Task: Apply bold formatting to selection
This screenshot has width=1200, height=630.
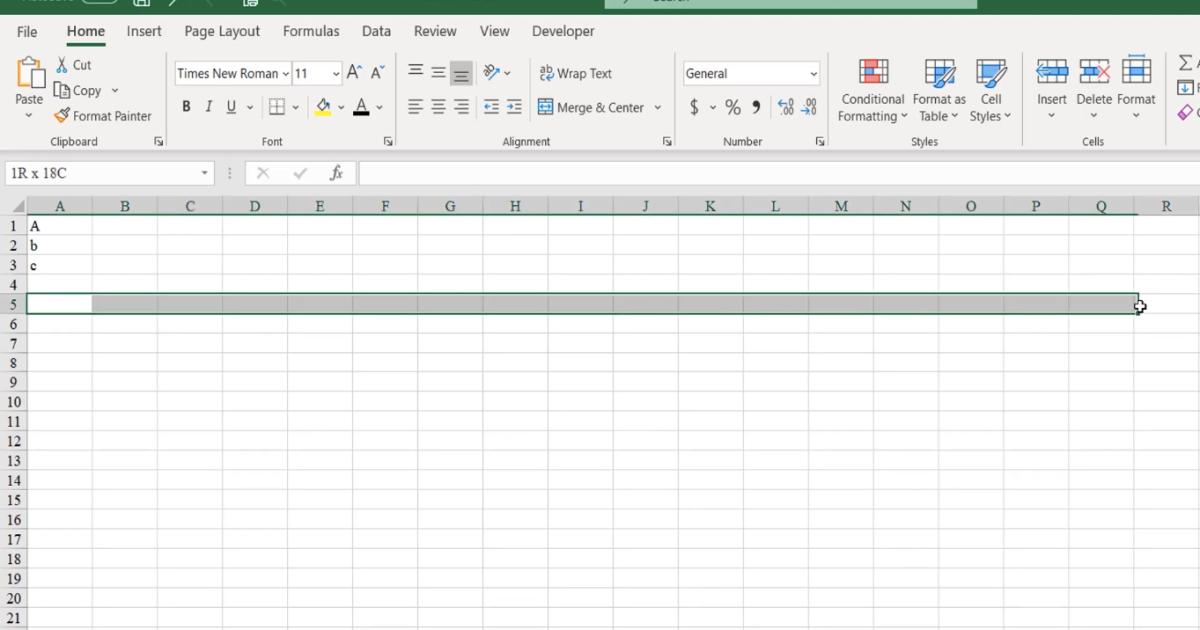Action: pos(186,107)
